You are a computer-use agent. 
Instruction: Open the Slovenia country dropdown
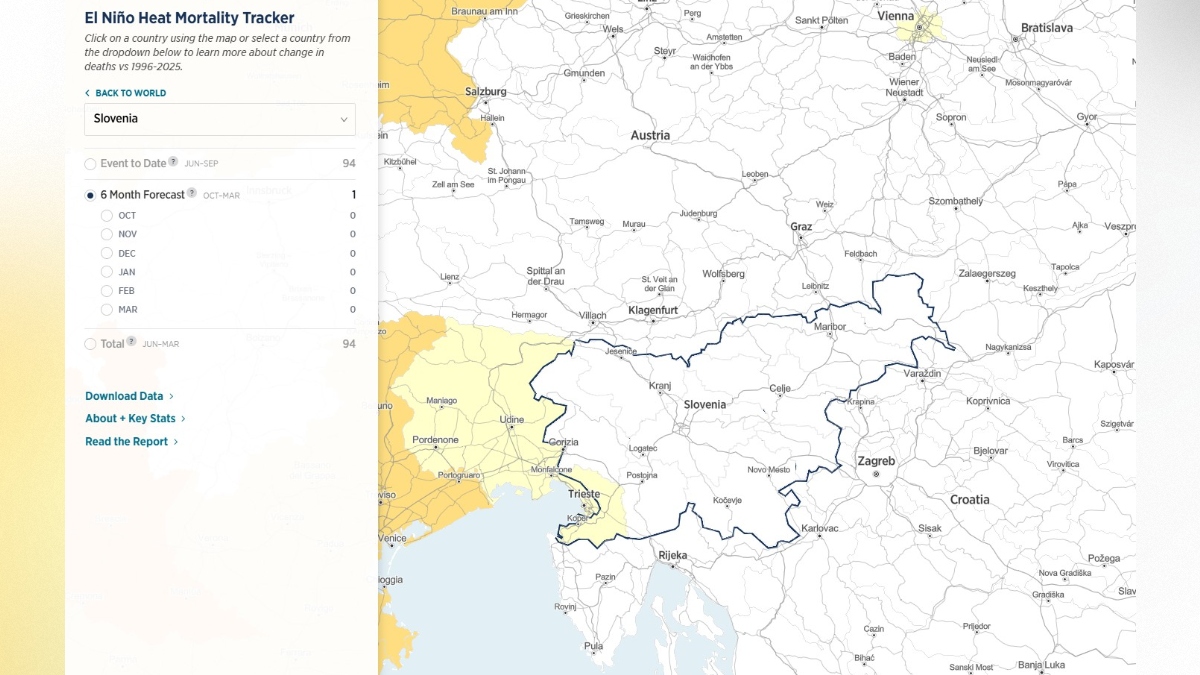pos(220,119)
